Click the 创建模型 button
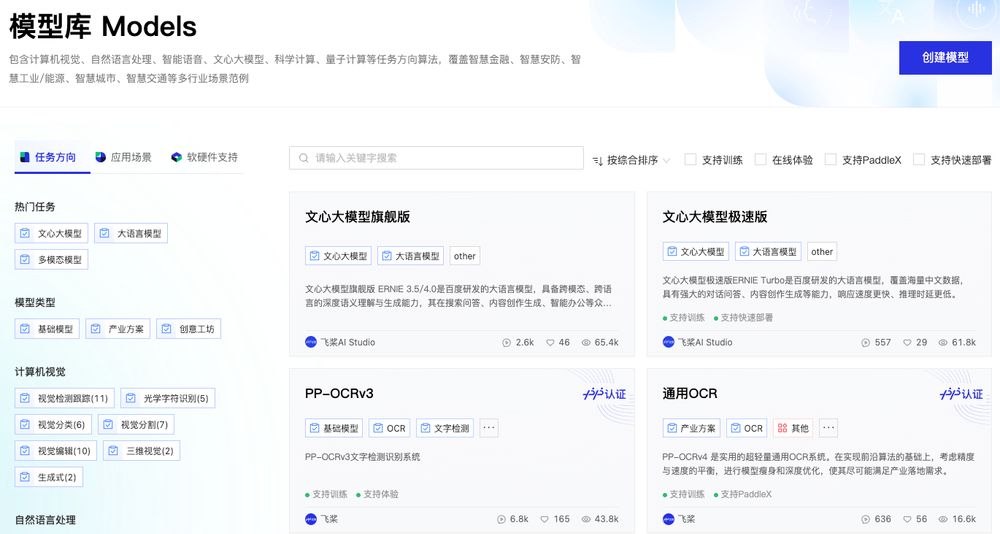 [x=945, y=57]
